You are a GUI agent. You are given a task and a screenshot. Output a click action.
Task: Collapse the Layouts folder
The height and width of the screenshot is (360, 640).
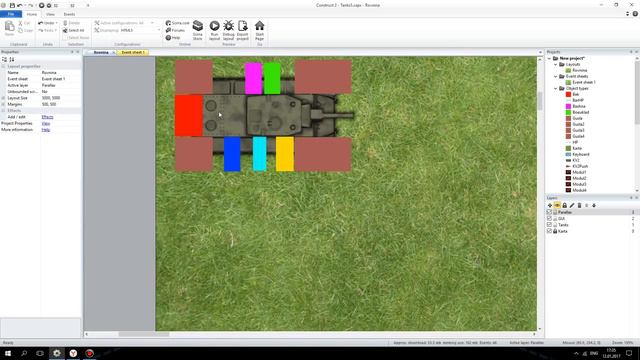click(x=556, y=64)
